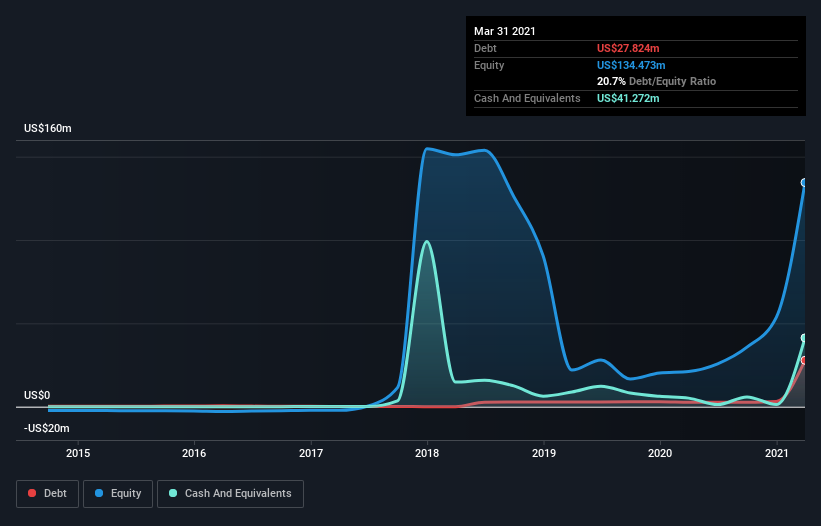Click the Equity label in tooltip
This screenshot has height=526, width=821.
coord(489,65)
